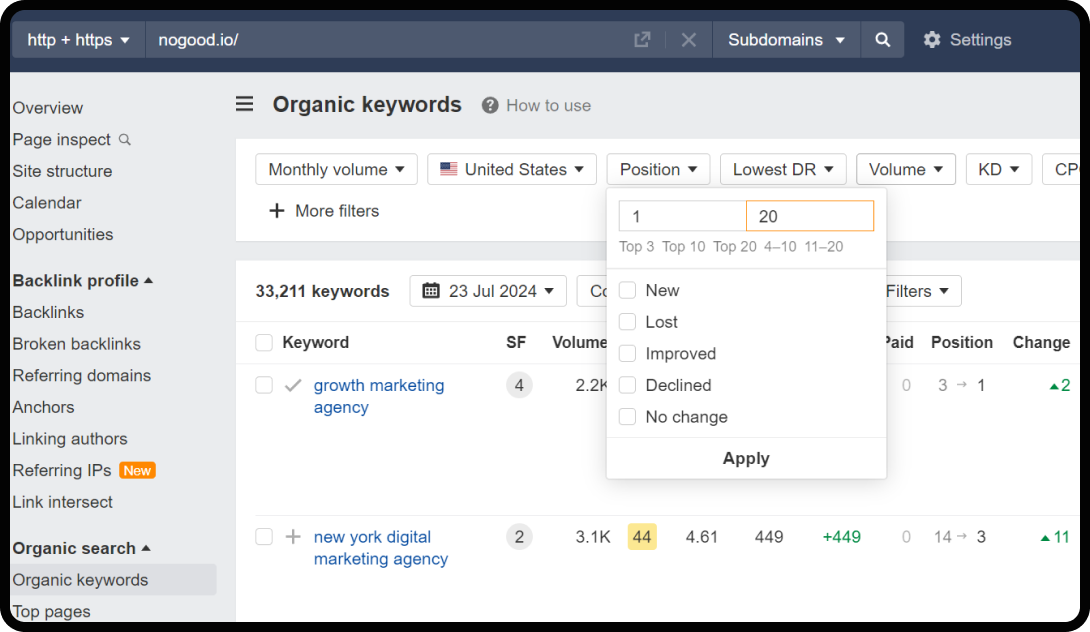Open the Monthly volume dropdown
1090x632 pixels.
click(336, 169)
